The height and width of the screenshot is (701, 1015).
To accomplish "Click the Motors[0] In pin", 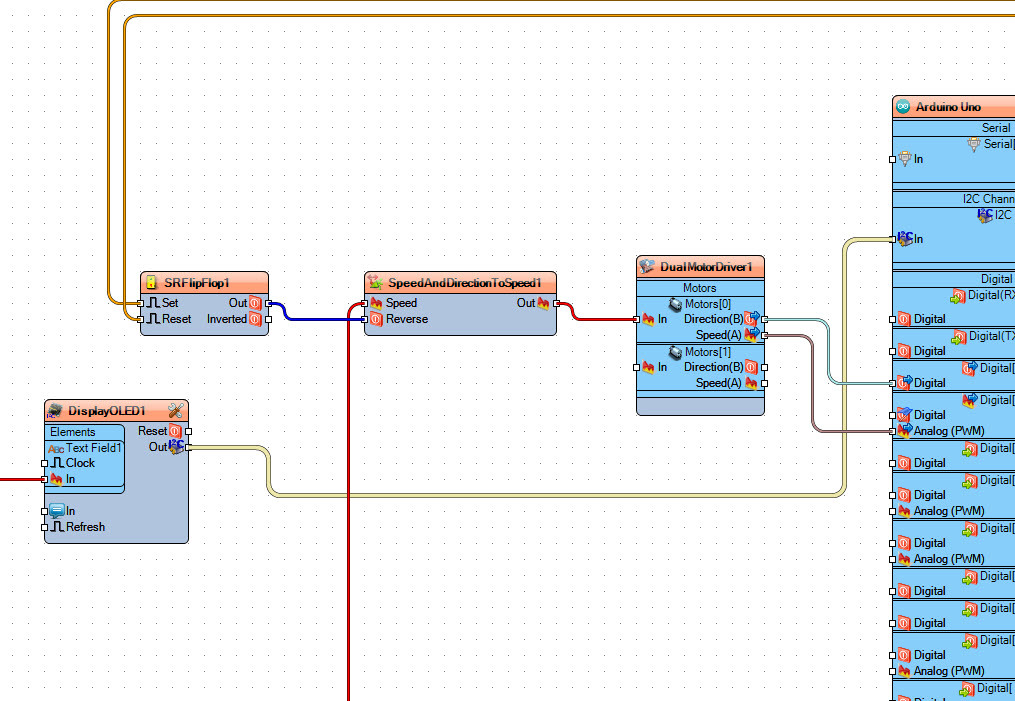I will pyautogui.click(x=636, y=319).
